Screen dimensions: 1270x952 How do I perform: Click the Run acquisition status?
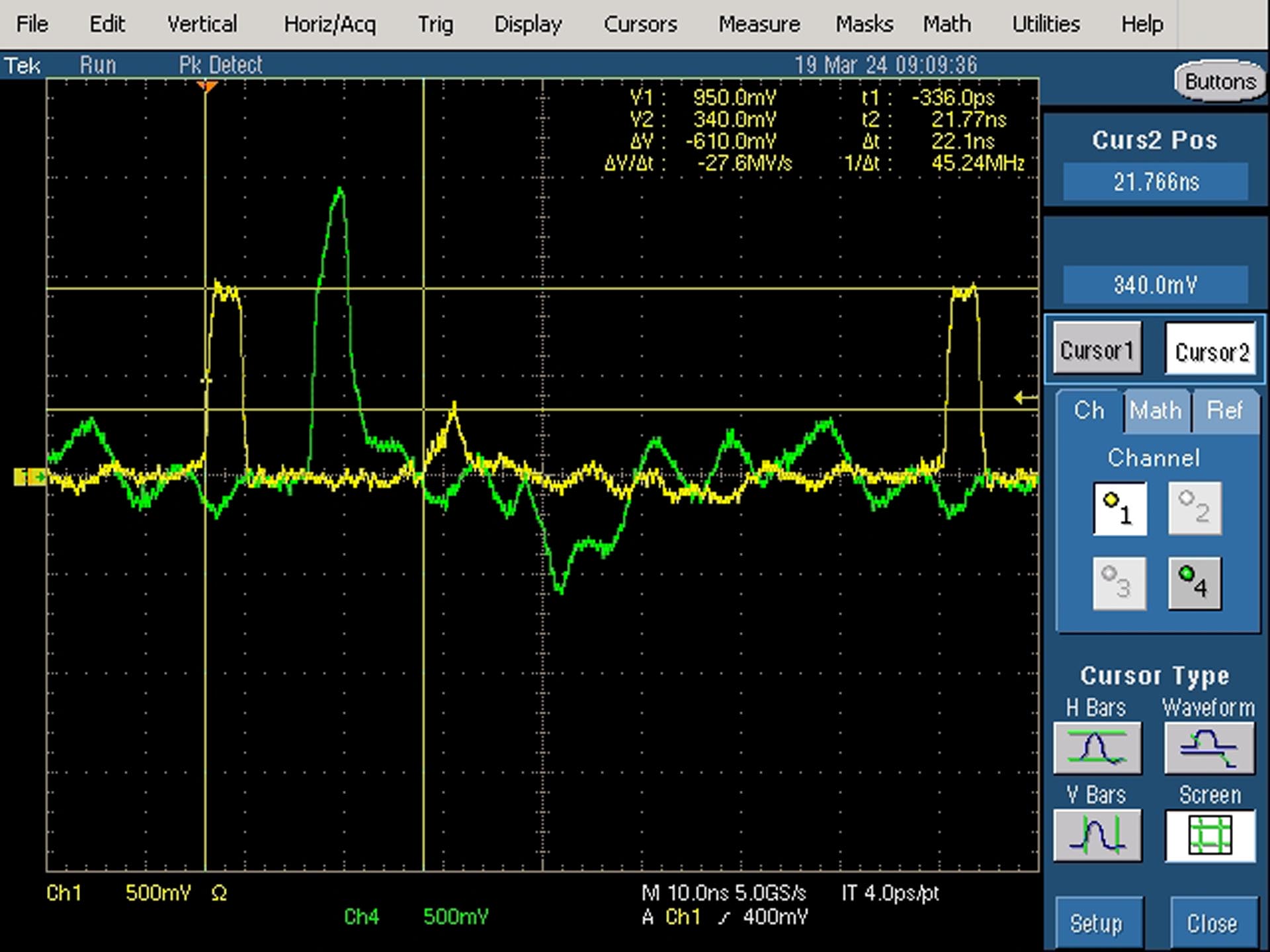[x=98, y=65]
